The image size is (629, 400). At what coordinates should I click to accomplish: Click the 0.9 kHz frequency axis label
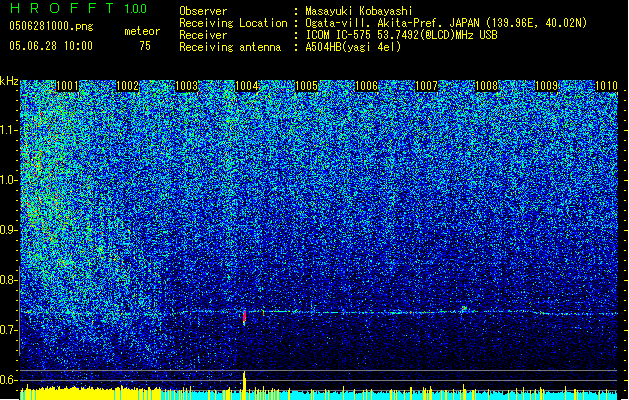coord(8,230)
